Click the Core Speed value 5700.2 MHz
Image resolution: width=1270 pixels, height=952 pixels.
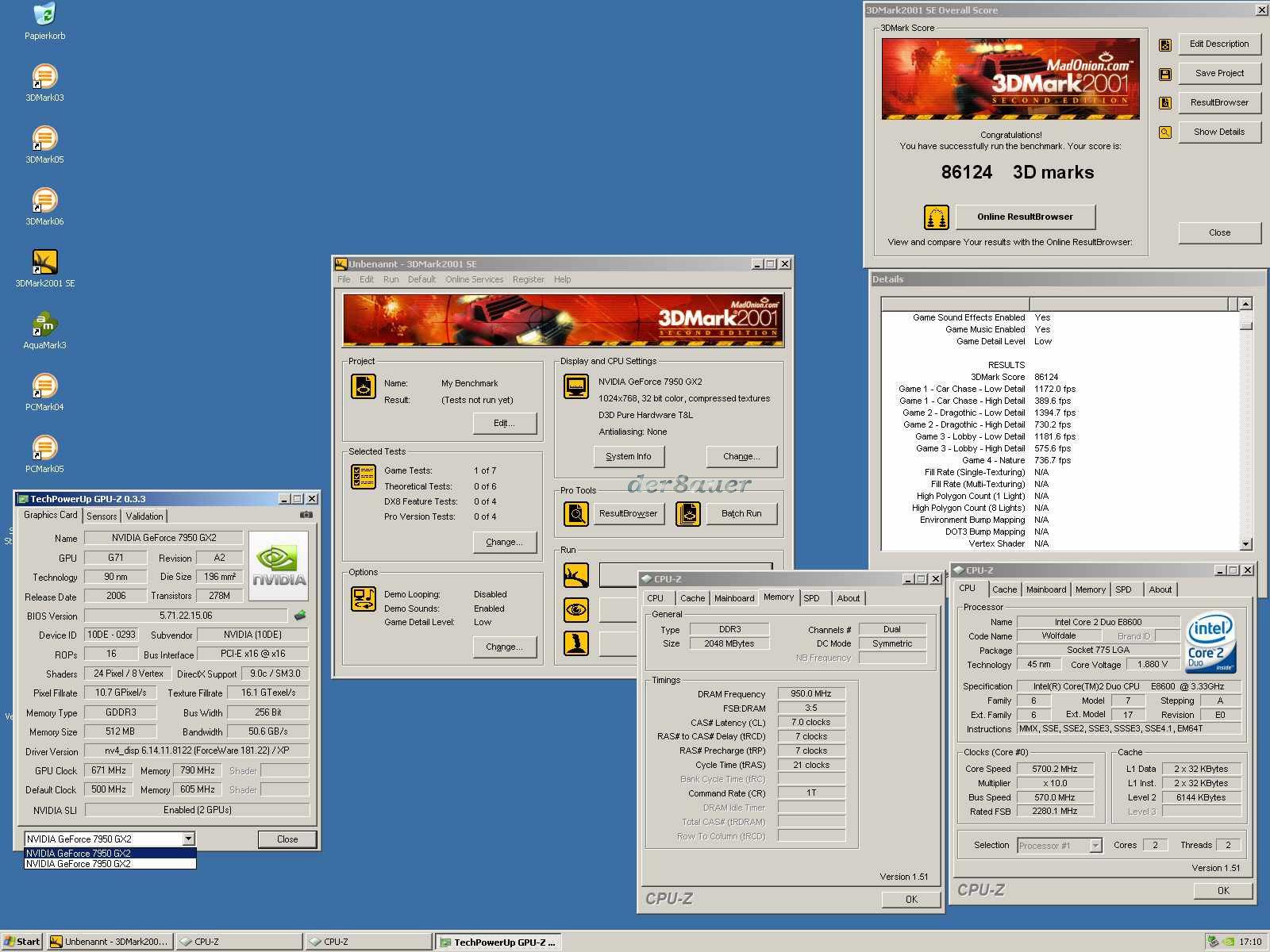1055,769
